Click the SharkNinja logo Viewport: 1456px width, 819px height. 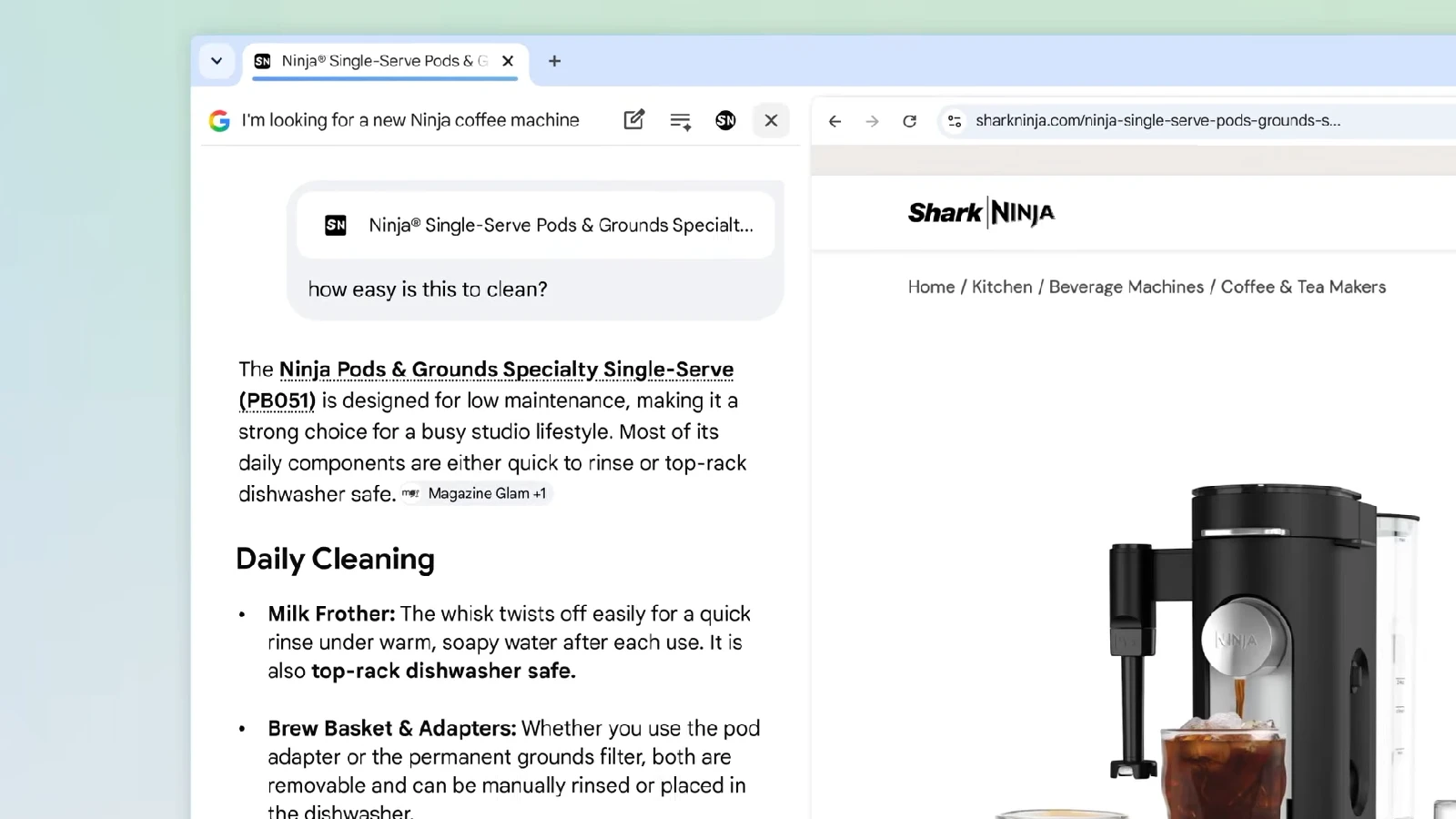[x=981, y=213]
